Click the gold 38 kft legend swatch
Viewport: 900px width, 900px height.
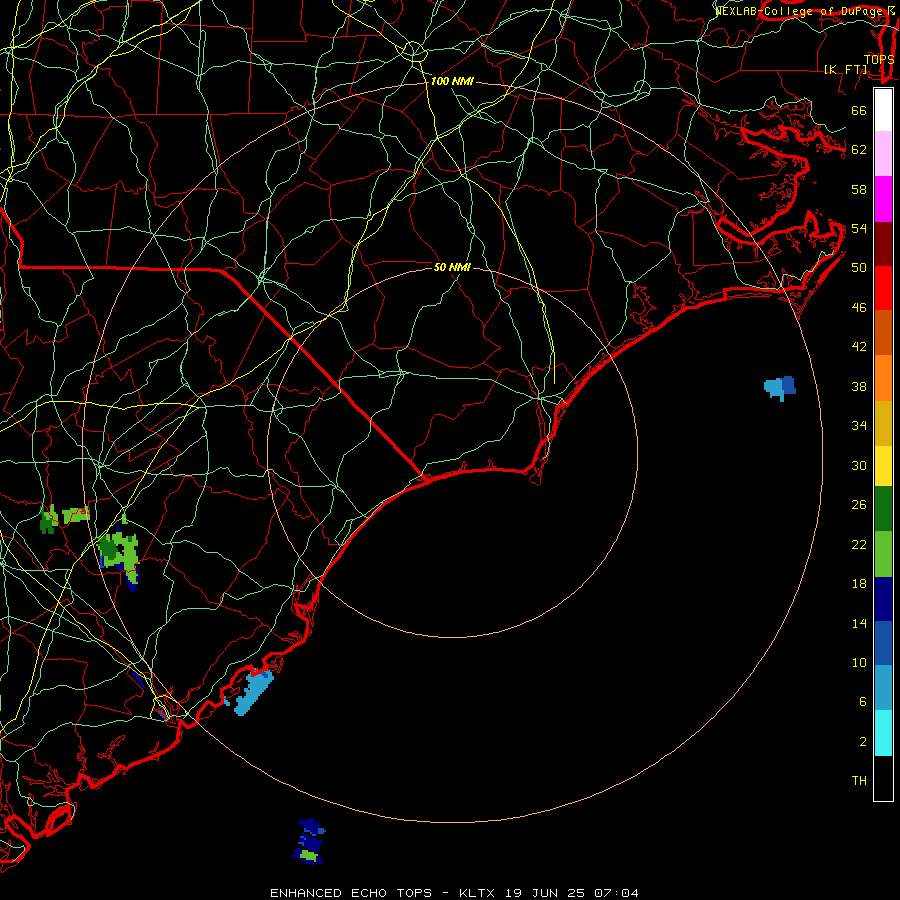pyautogui.click(x=883, y=423)
